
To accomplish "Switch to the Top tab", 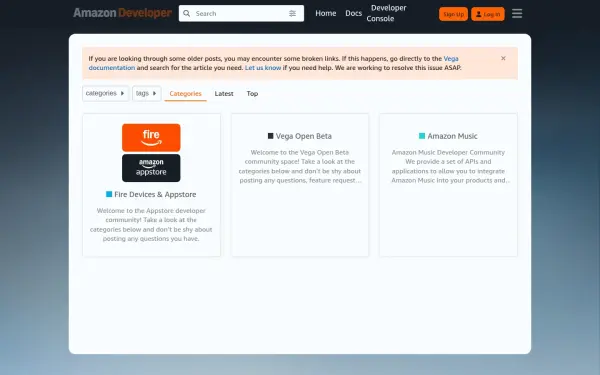I will tap(252, 94).
